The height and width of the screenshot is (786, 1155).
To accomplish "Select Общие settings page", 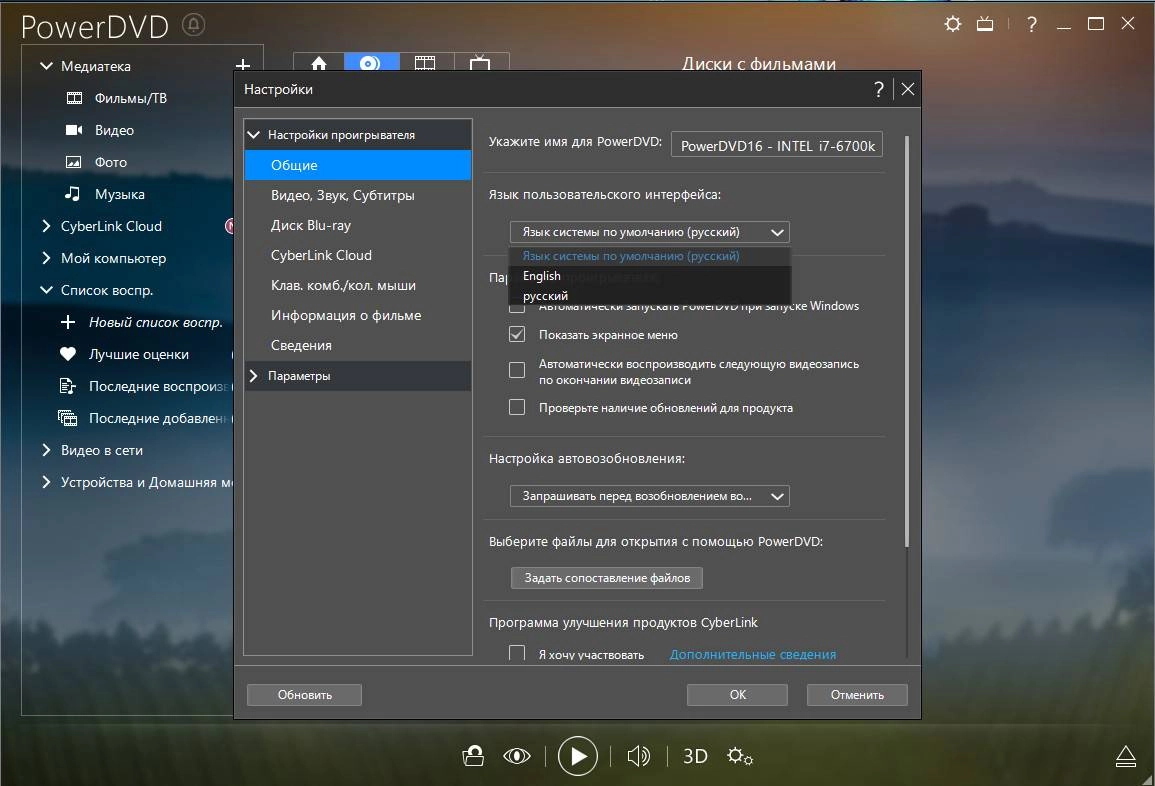I will click(358, 165).
